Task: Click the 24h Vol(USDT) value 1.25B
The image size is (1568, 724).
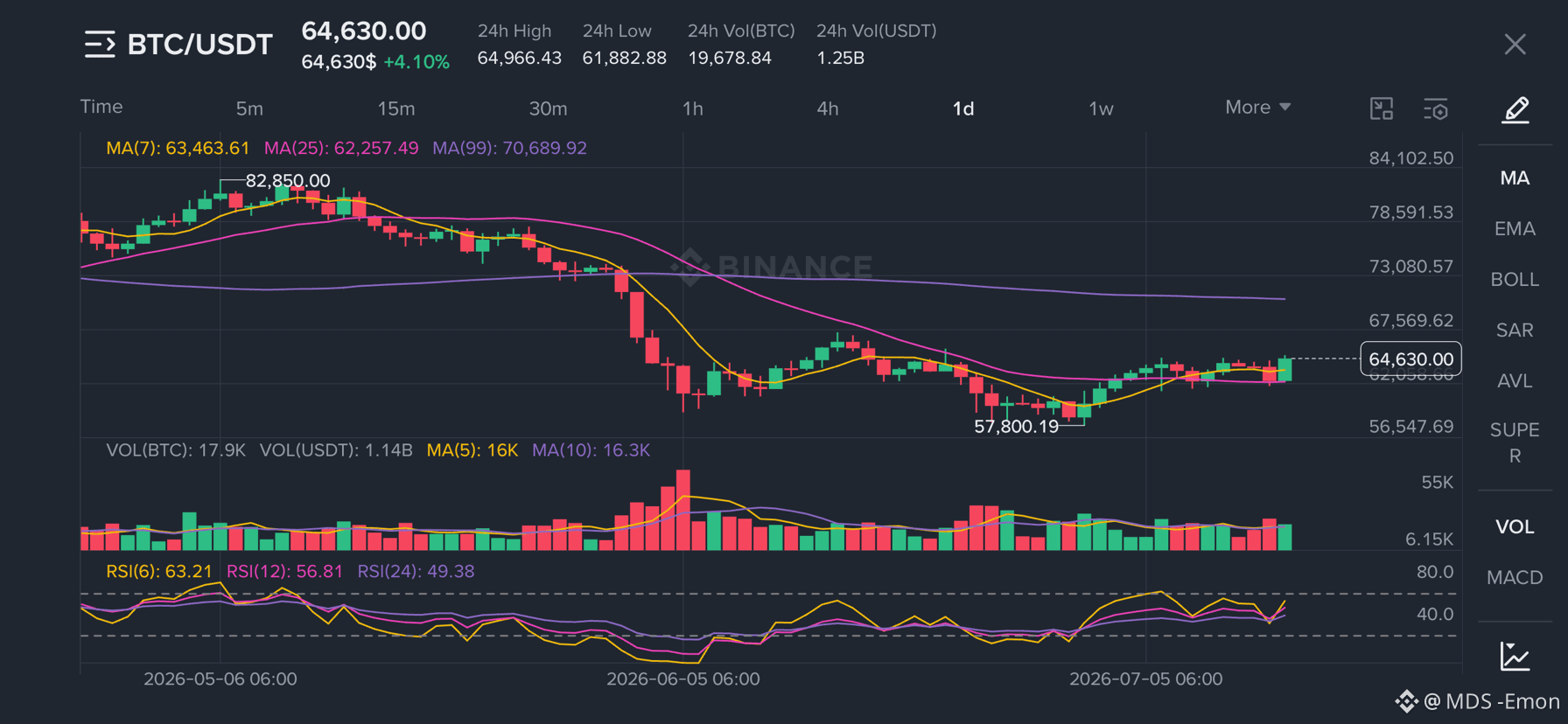Action: point(840,58)
